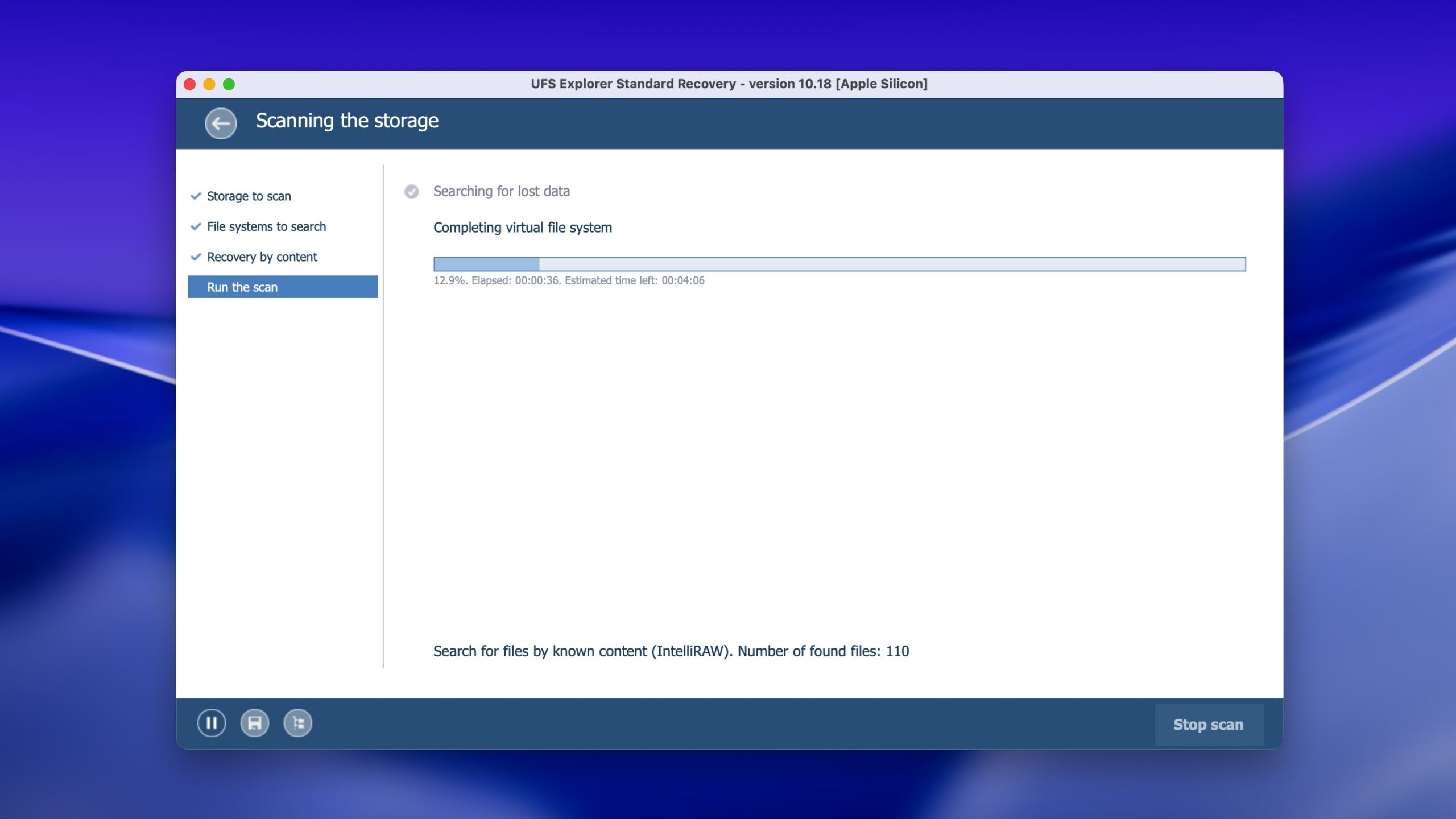Image resolution: width=1456 pixels, height=819 pixels.
Task: Open the File systems to search step
Action: pos(266,226)
